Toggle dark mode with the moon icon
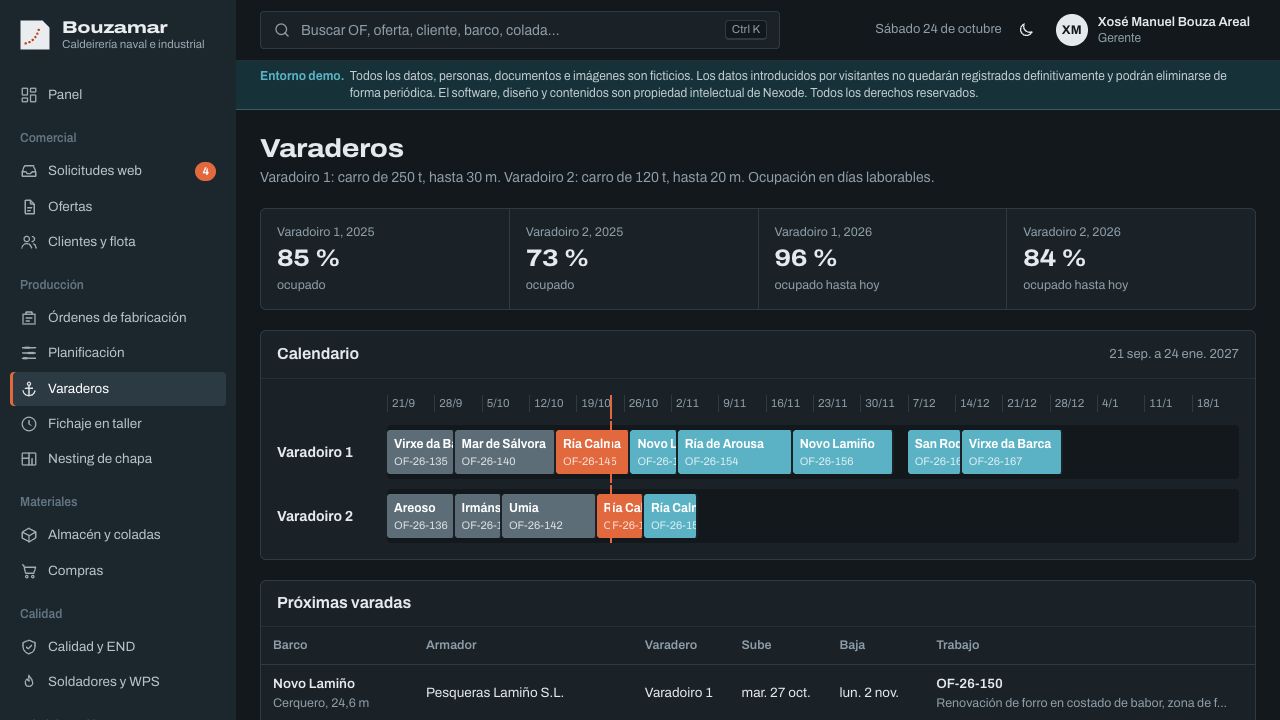This screenshot has height=720, width=1280. coord(1026,30)
